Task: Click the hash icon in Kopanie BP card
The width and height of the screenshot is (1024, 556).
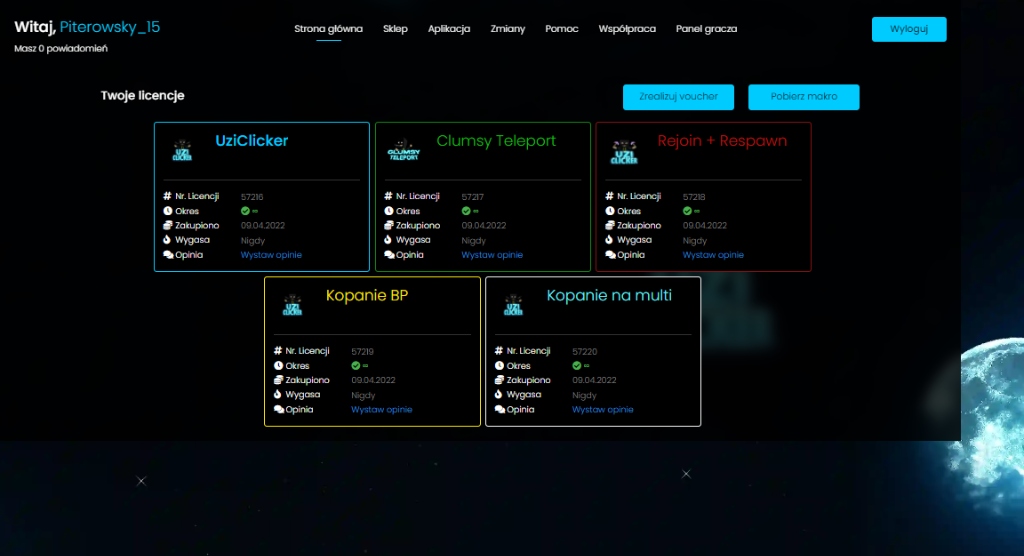Action: pos(278,351)
